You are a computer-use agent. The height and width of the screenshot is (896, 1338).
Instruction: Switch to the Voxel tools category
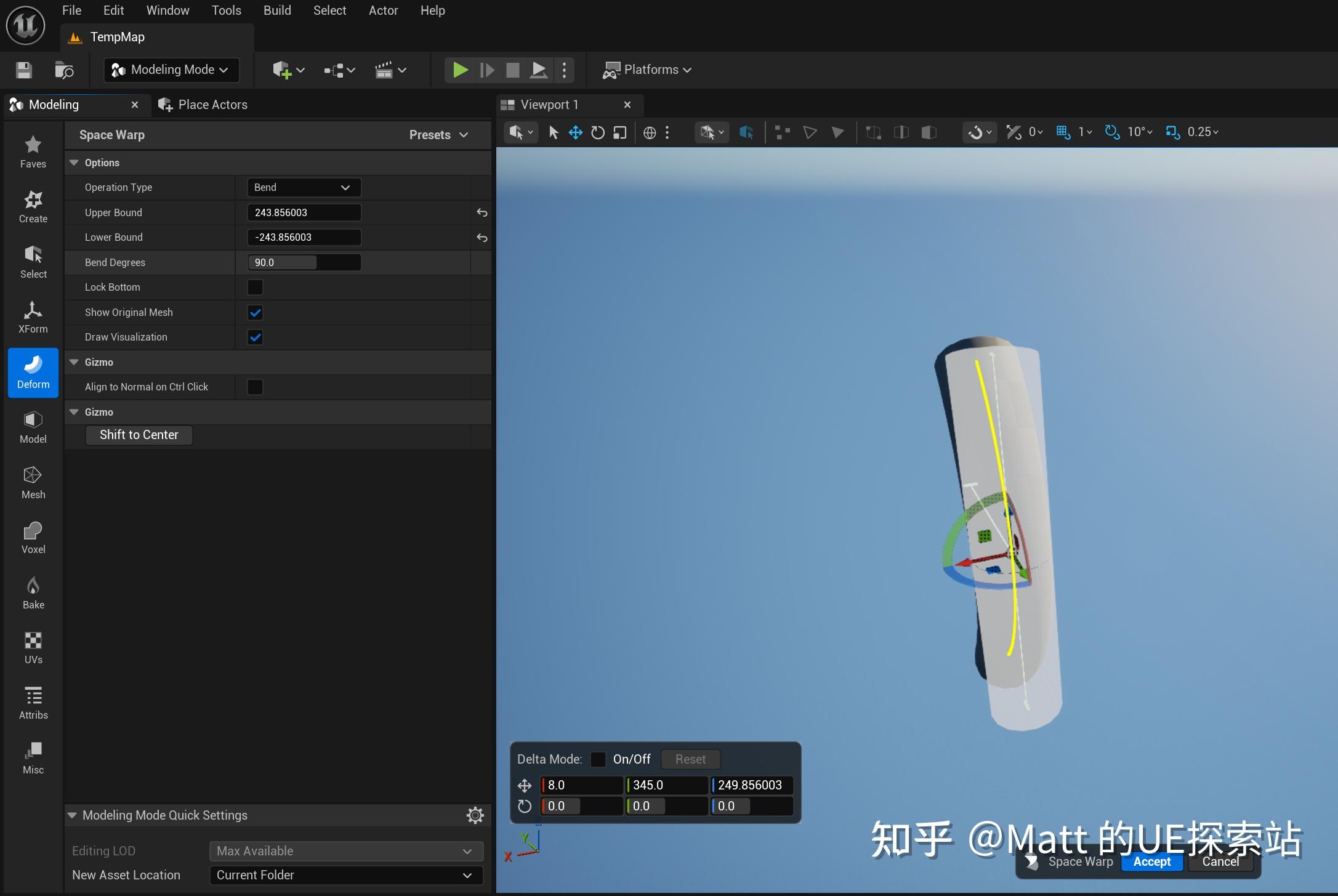click(x=33, y=536)
